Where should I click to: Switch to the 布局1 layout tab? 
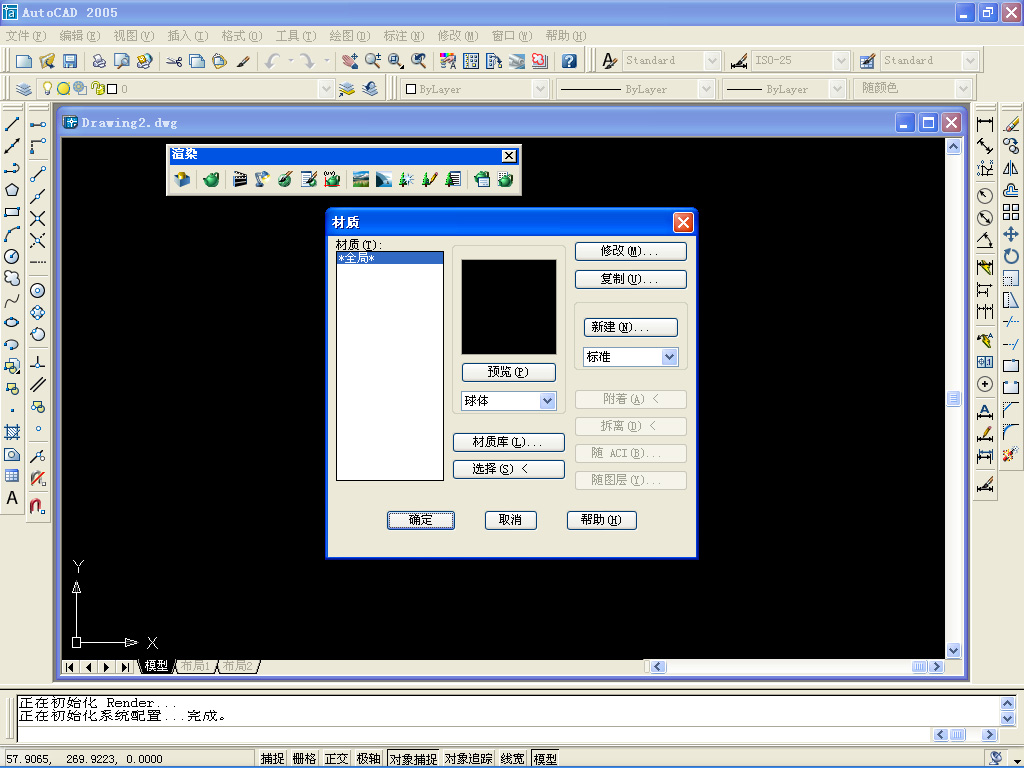pyautogui.click(x=195, y=666)
